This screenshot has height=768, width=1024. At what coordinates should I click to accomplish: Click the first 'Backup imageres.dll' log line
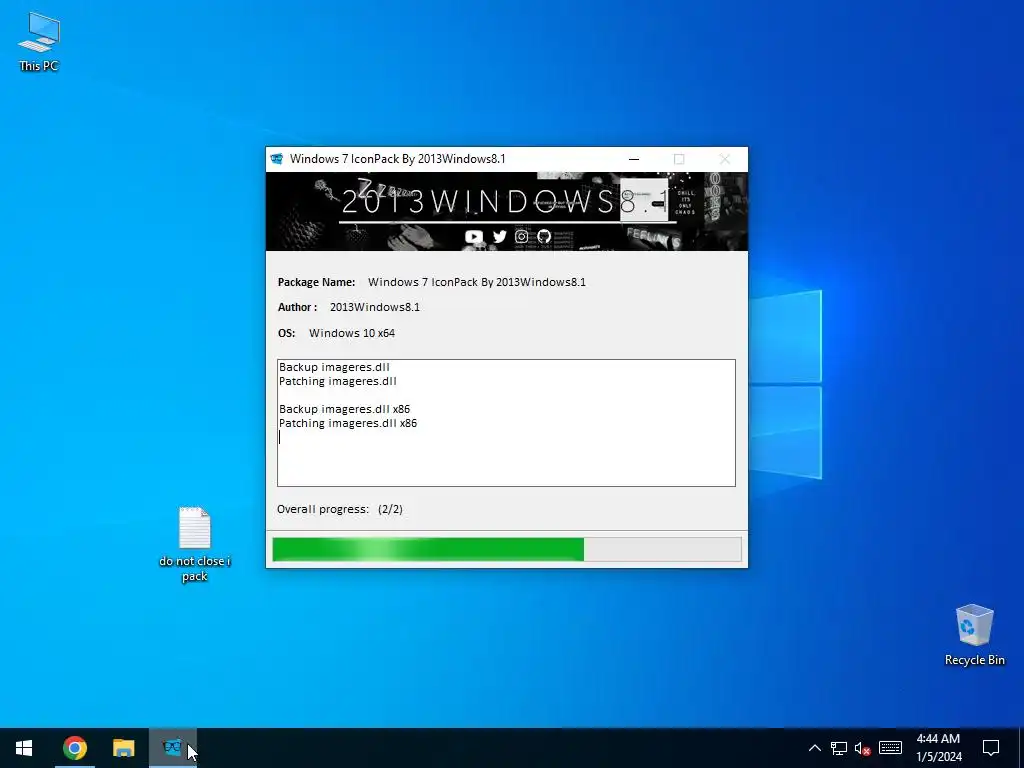pos(334,367)
